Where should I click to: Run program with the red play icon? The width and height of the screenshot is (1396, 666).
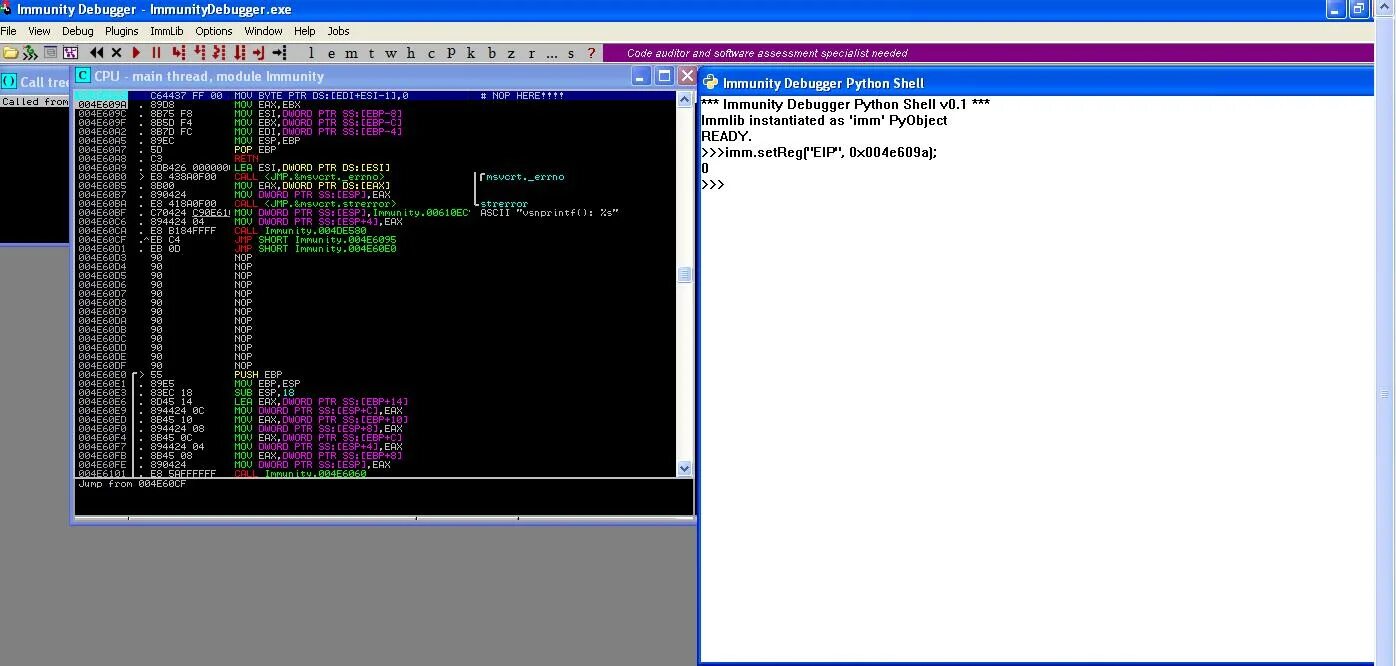pos(137,53)
